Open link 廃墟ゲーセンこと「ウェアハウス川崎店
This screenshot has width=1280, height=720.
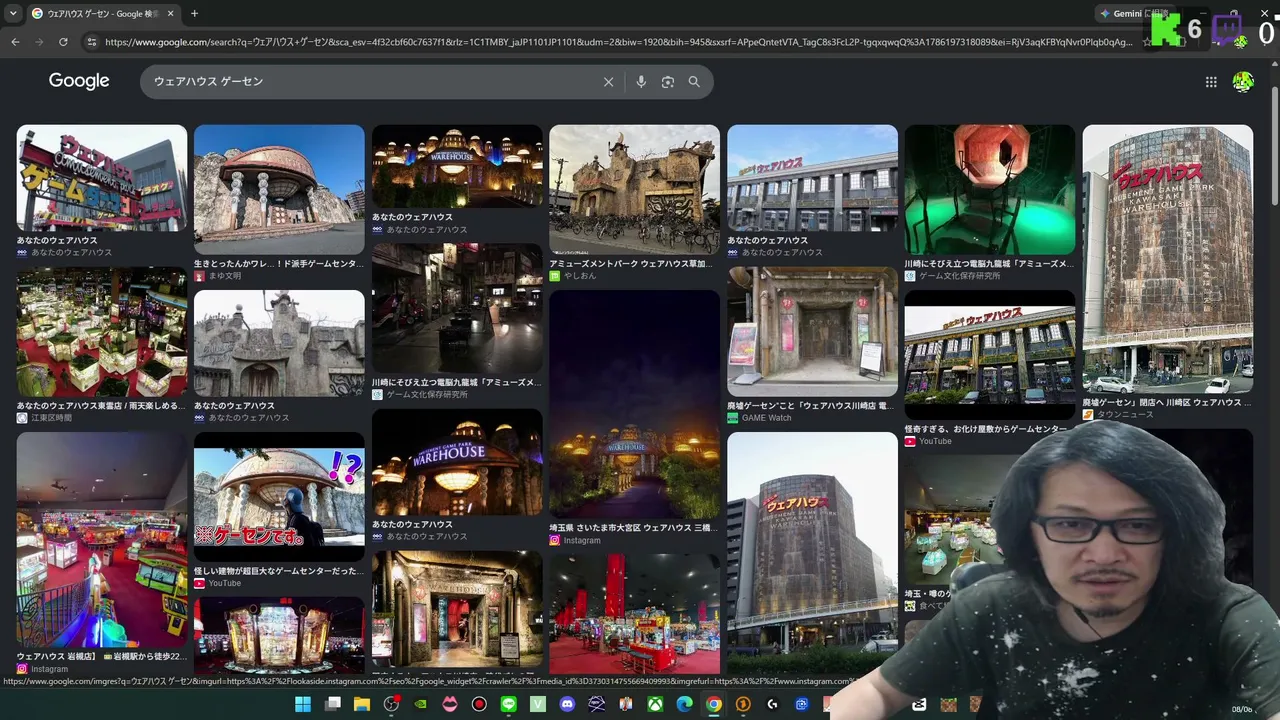pyautogui.click(x=812, y=406)
